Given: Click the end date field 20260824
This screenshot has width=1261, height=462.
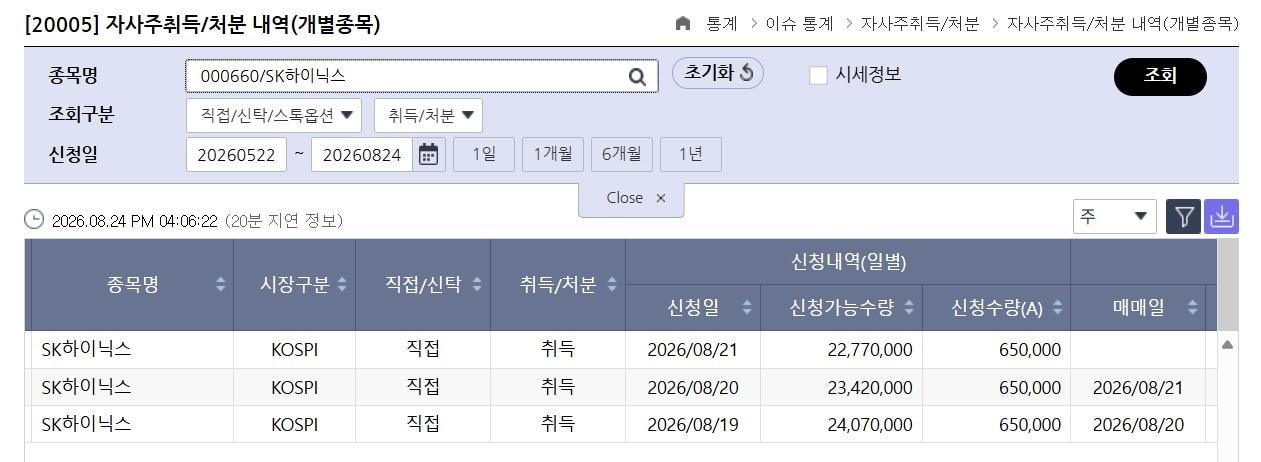Looking at the screenshot, I should click(362, 155).
